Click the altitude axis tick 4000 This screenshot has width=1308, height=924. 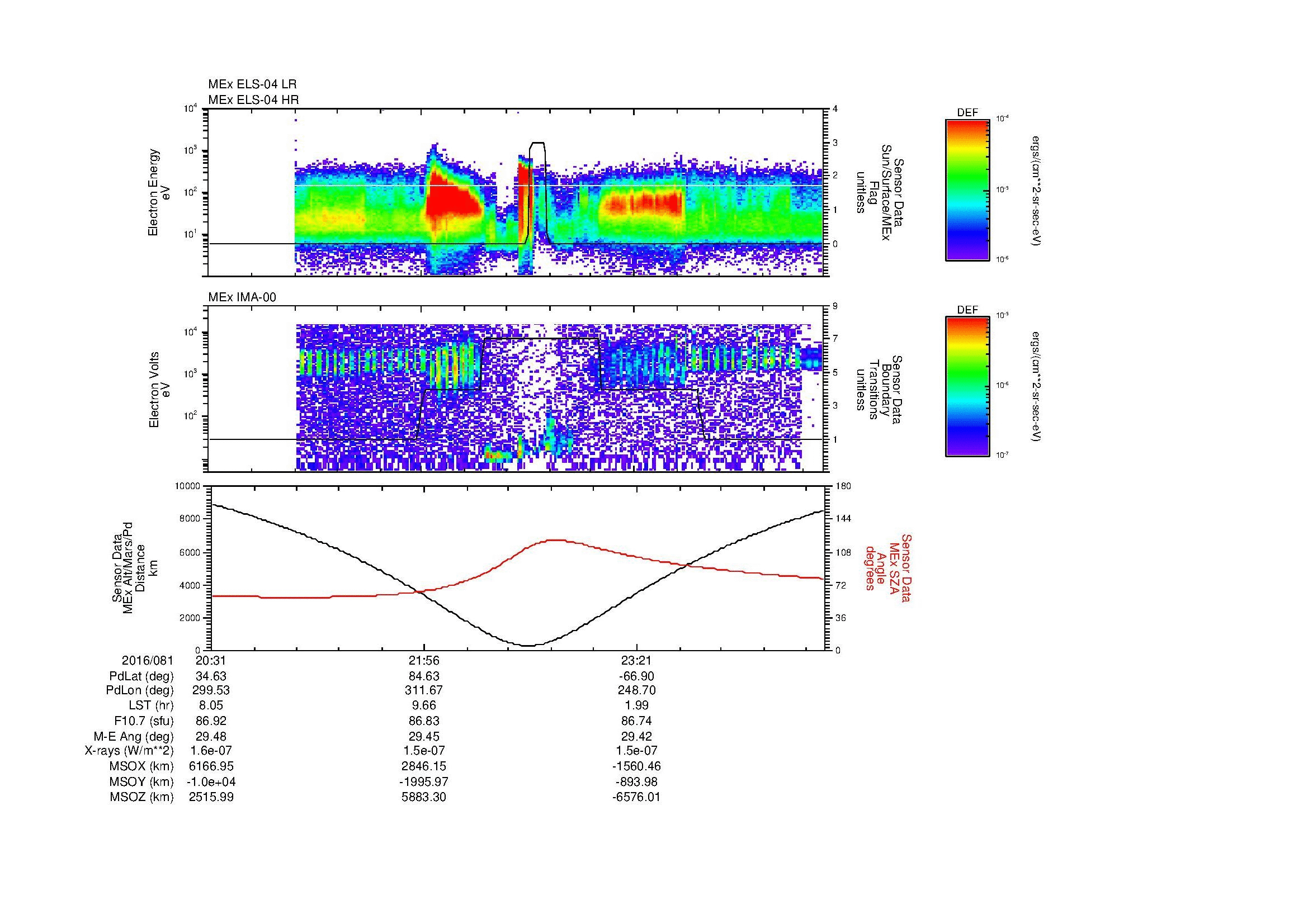click(x=190, y=585)
